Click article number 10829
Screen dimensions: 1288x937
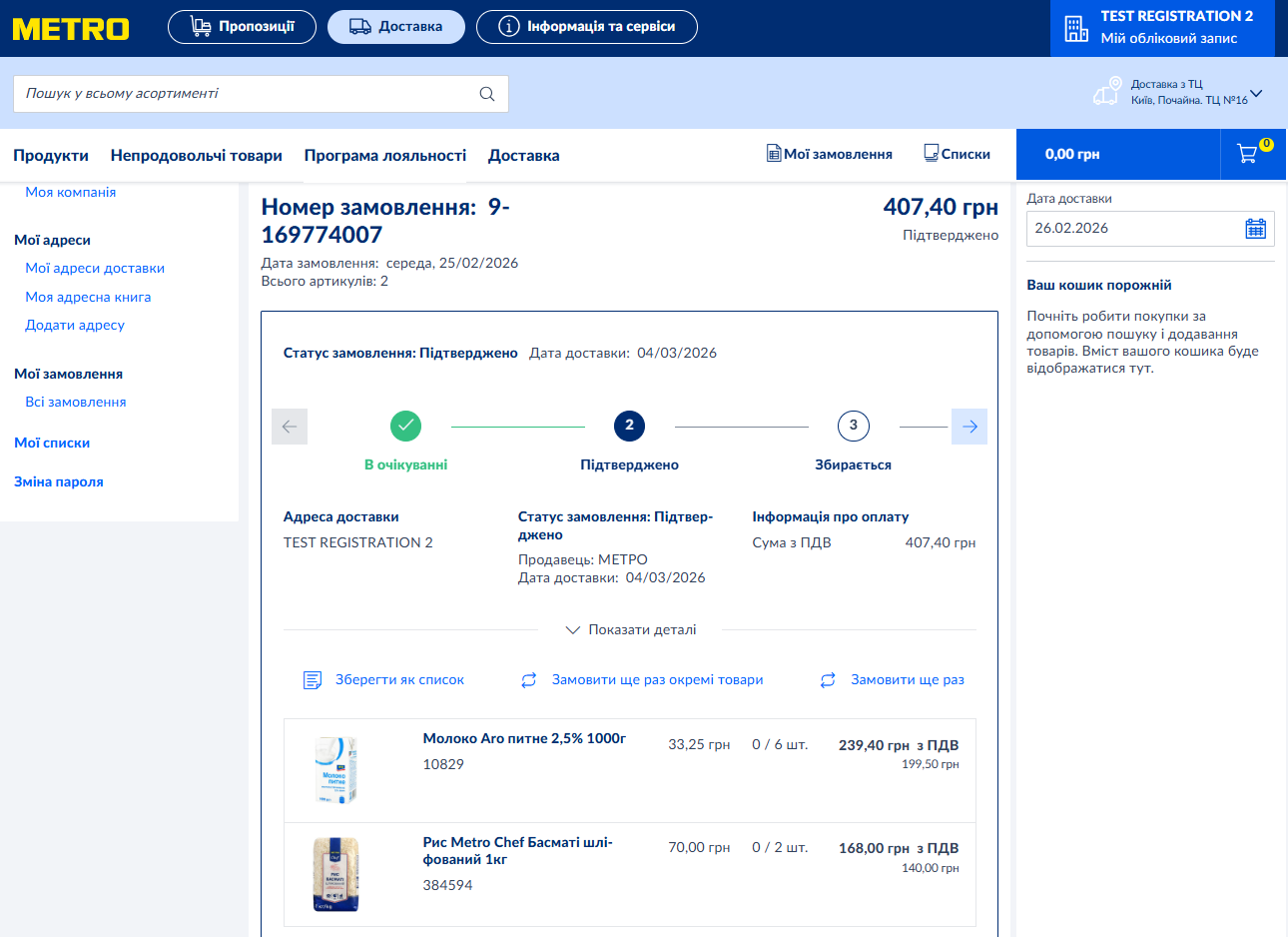click(443, 764)
